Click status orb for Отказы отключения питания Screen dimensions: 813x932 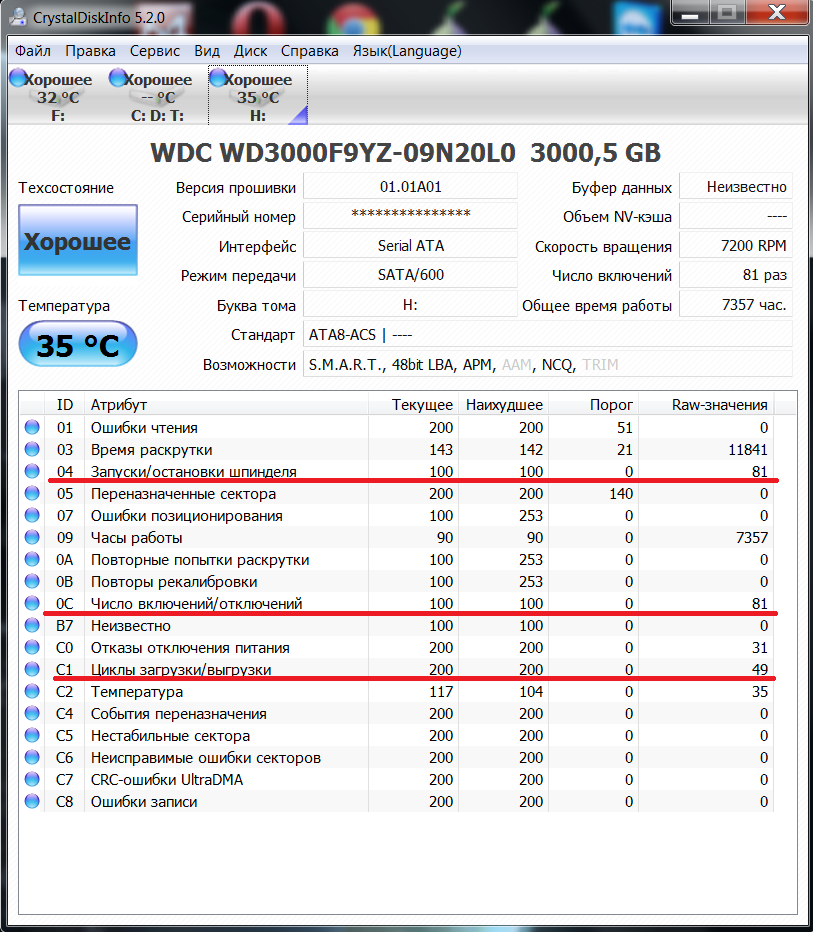[32, 647]
